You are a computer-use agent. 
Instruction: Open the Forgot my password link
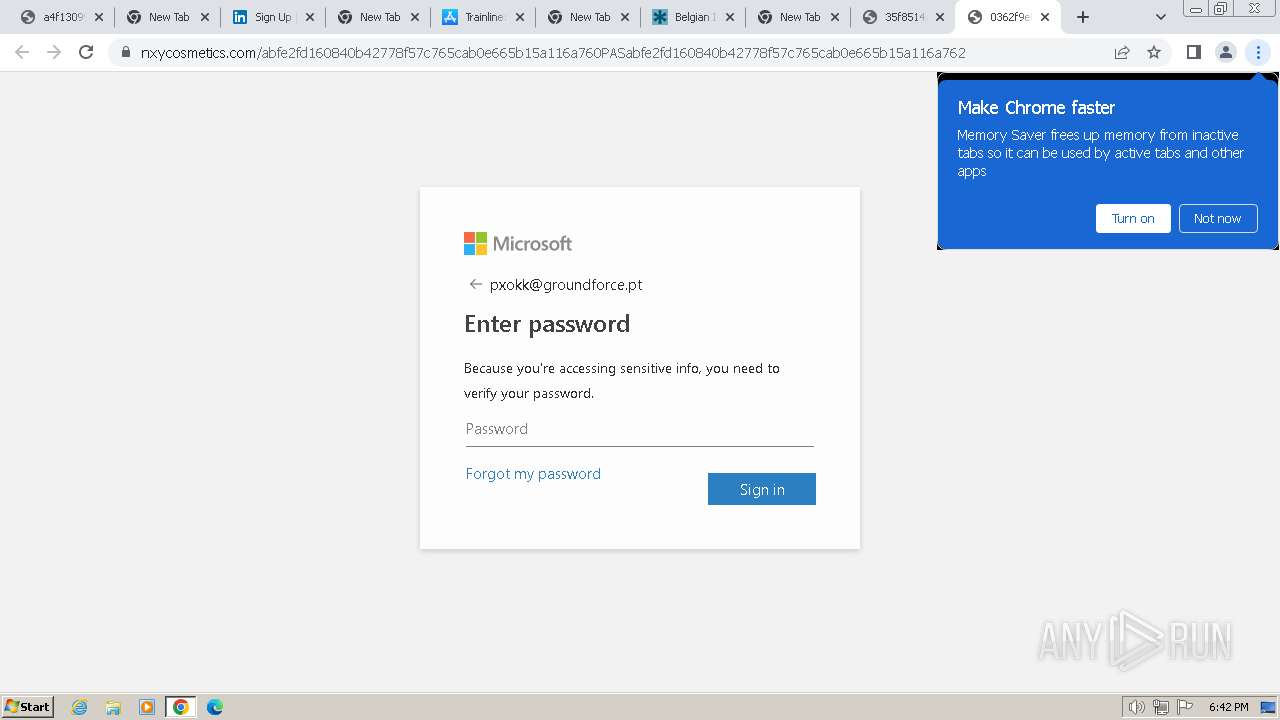click(533, 474)
